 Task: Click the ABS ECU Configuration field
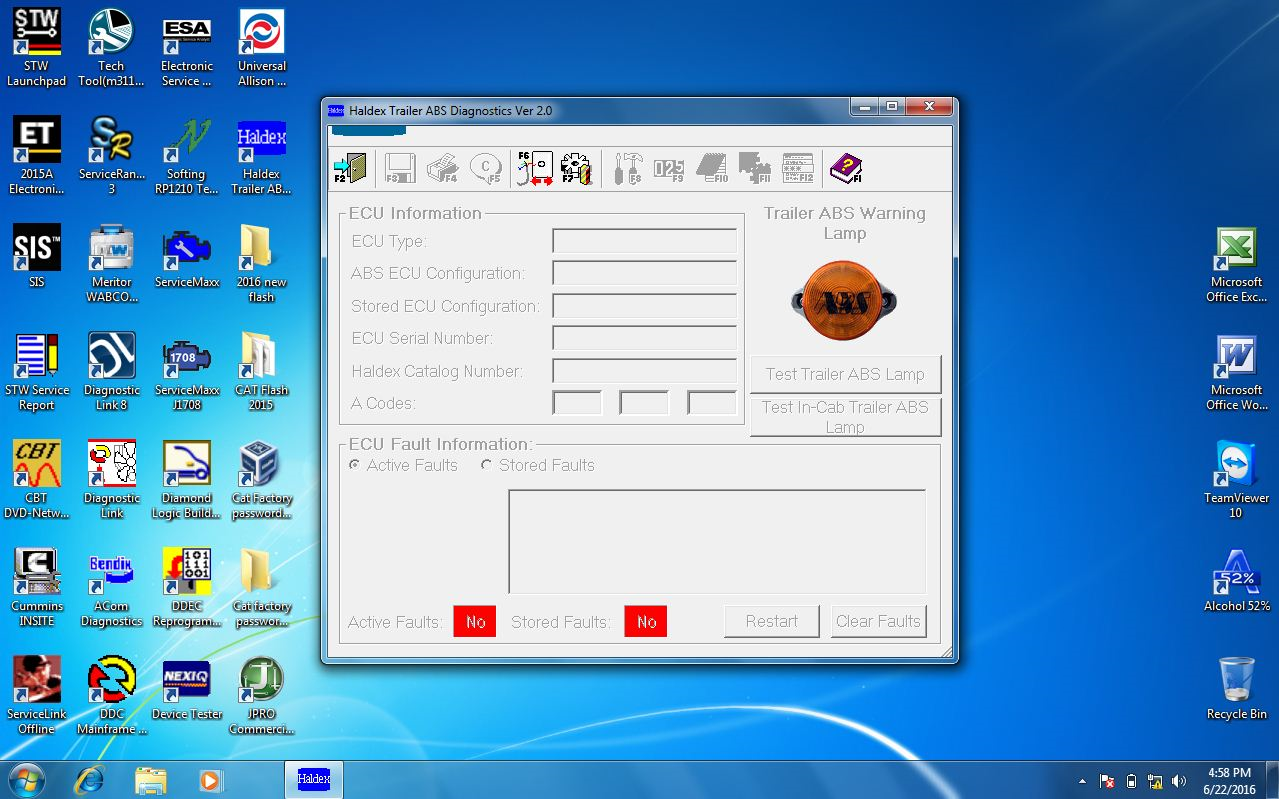pos(645,273)
